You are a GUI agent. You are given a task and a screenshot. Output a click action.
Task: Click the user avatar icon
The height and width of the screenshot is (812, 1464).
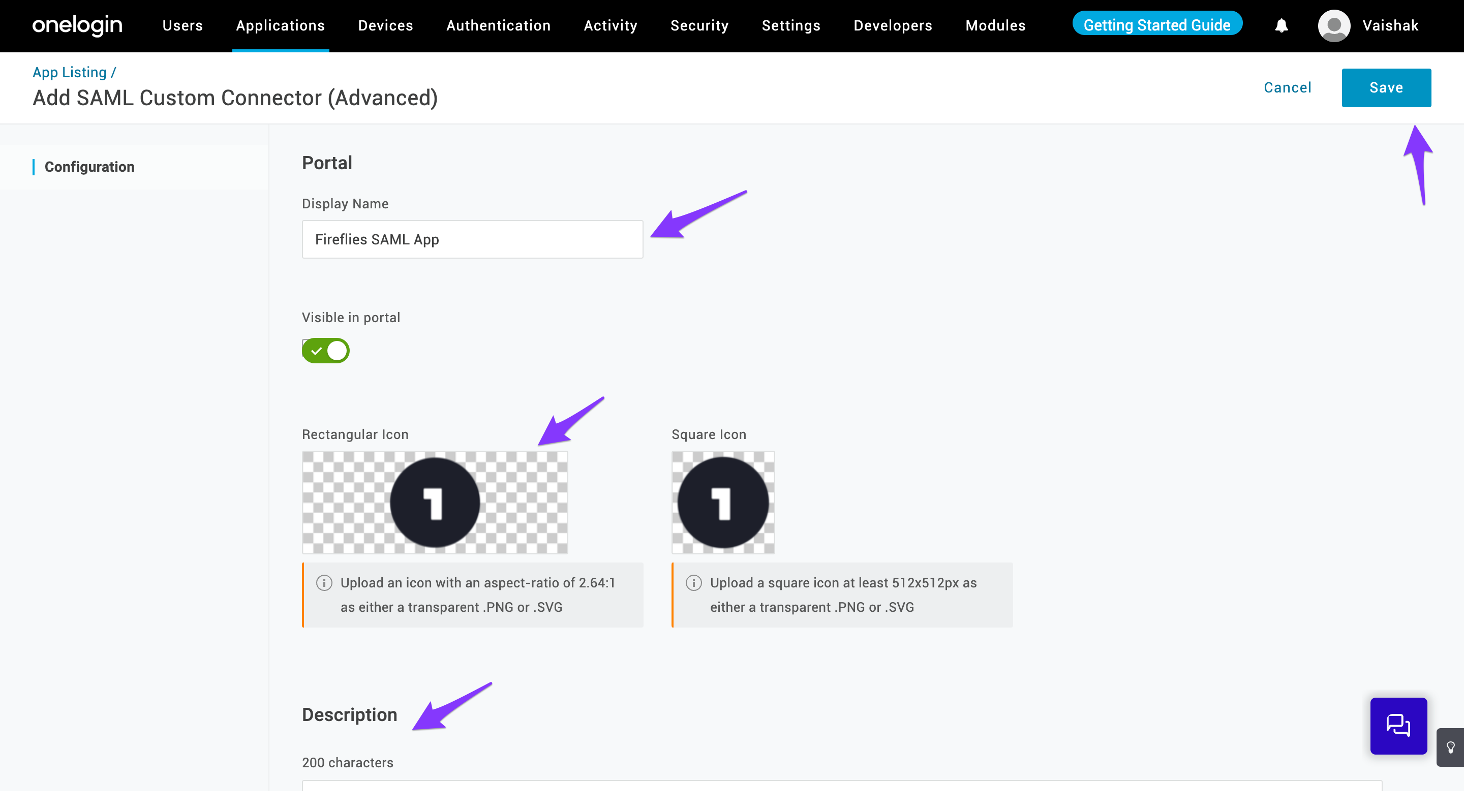click(1334, 25)
